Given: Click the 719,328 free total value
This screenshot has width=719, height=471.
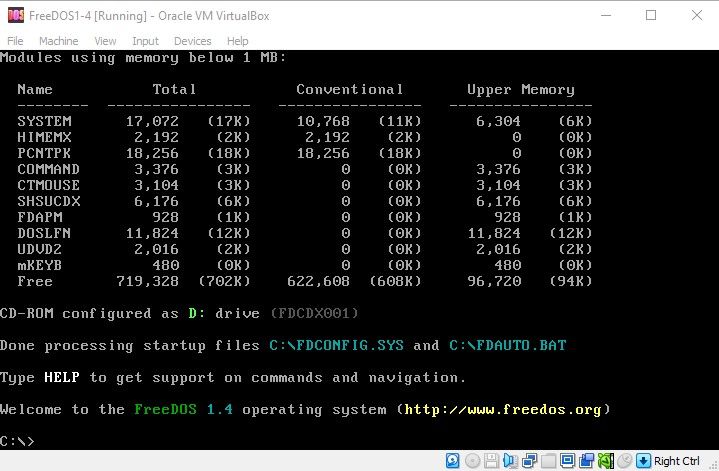Looking at the screenshot, I should [148, 281].
